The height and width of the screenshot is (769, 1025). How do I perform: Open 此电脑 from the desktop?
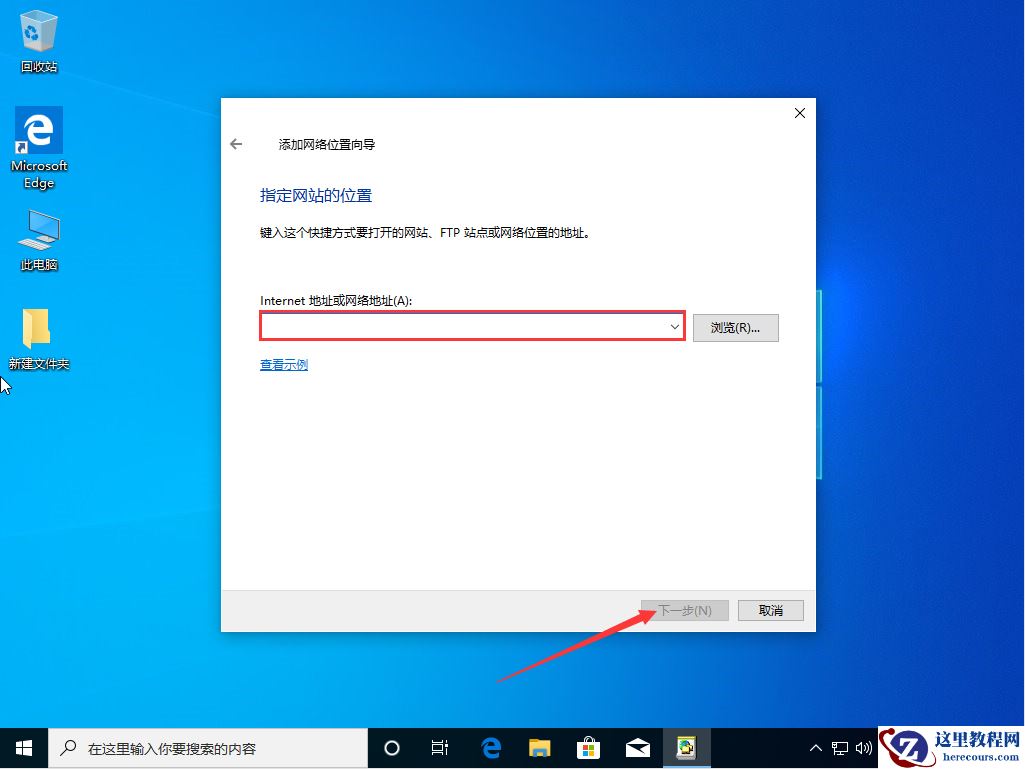(x=38, y=230)
